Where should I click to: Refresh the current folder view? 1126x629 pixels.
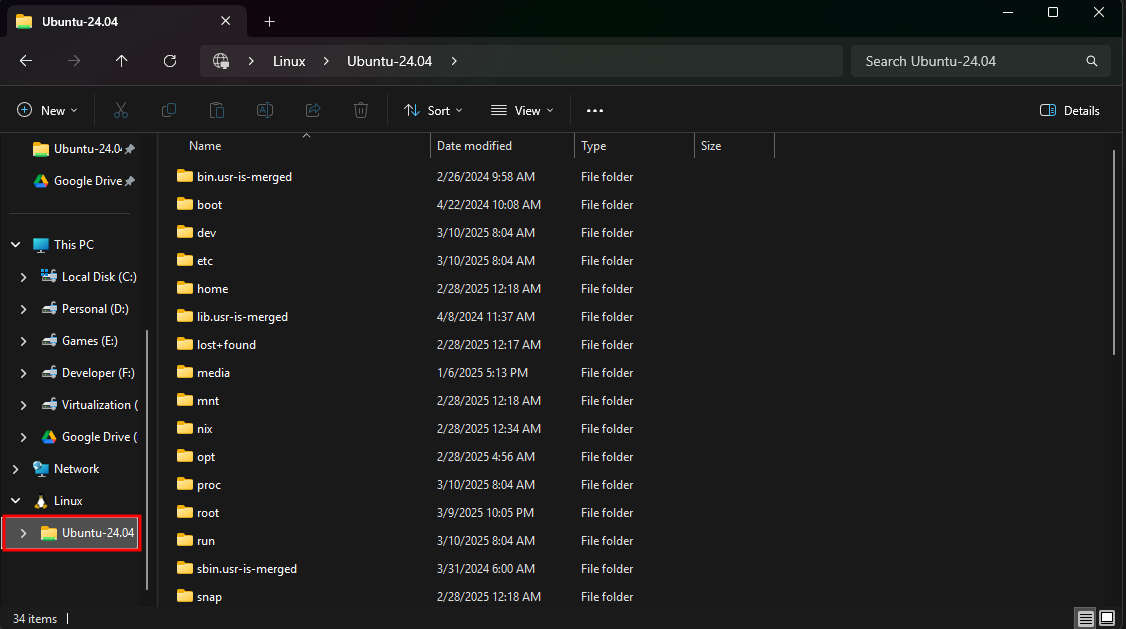pyautogui.click(x=169, y=61)
